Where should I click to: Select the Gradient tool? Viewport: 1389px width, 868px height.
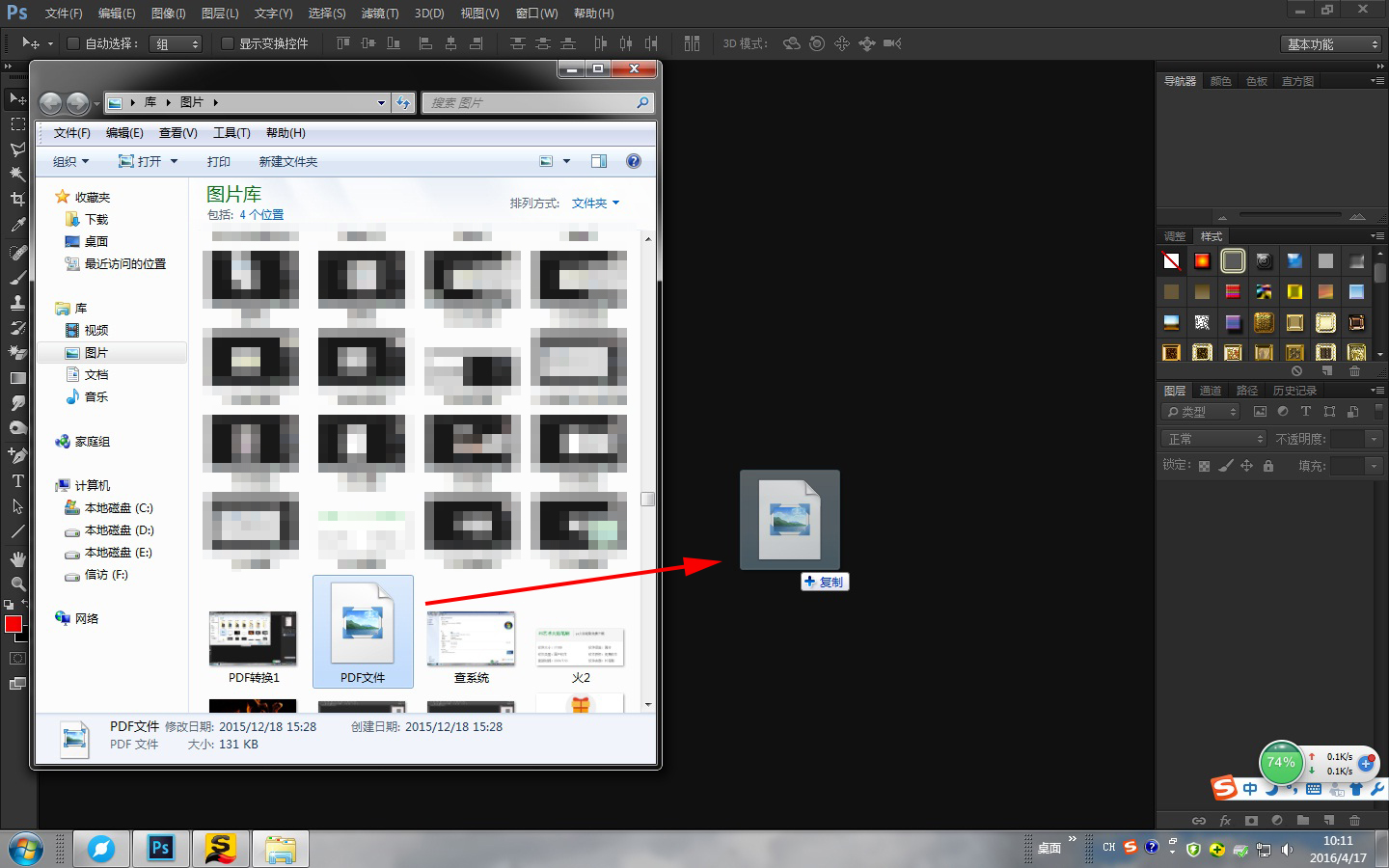click(17, 378)
